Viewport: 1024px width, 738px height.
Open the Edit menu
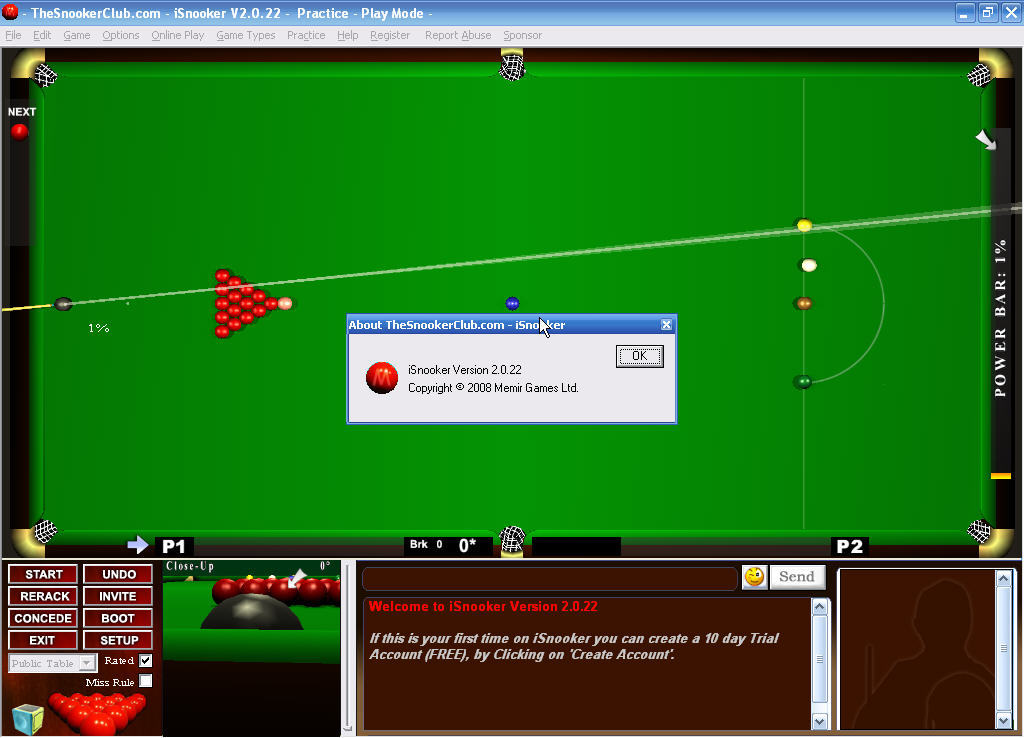click(42, 35)
